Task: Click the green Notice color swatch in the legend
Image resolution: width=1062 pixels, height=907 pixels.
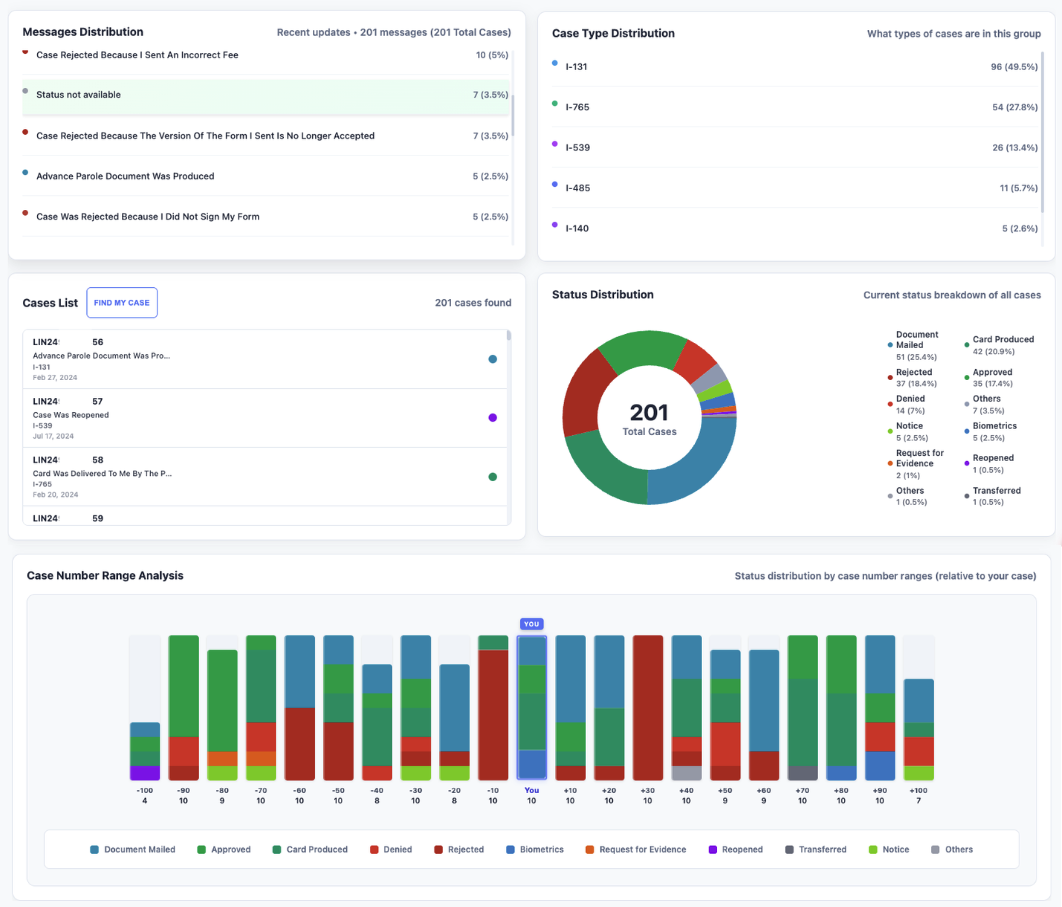Action: pyautogui.click(x=875, y=848)
